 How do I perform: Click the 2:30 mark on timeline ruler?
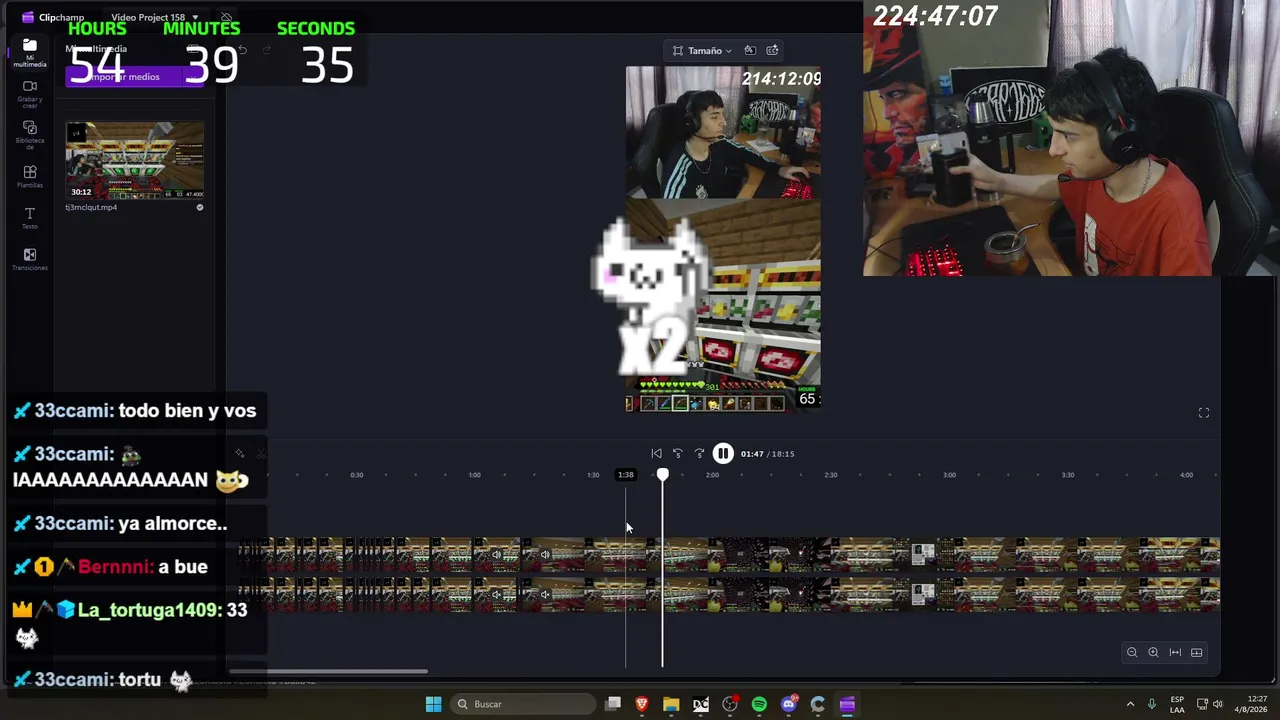831,475
